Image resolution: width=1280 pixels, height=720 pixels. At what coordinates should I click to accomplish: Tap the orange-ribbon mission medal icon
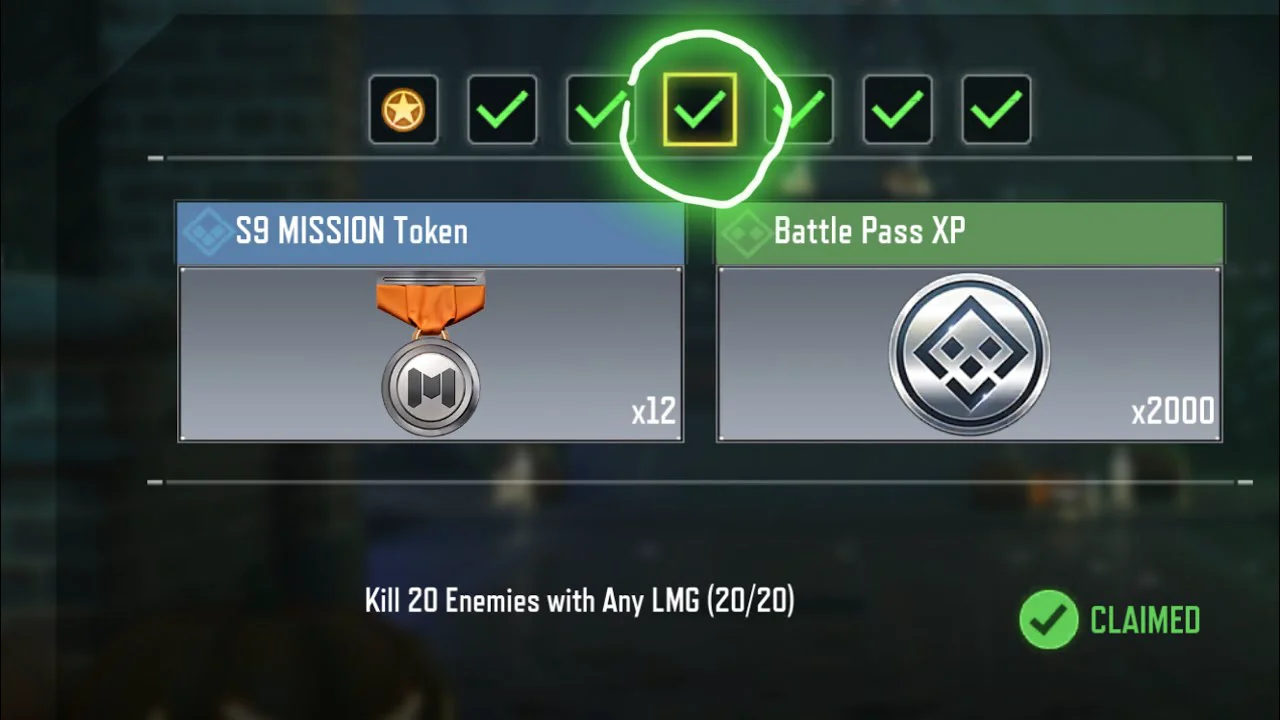431,353
